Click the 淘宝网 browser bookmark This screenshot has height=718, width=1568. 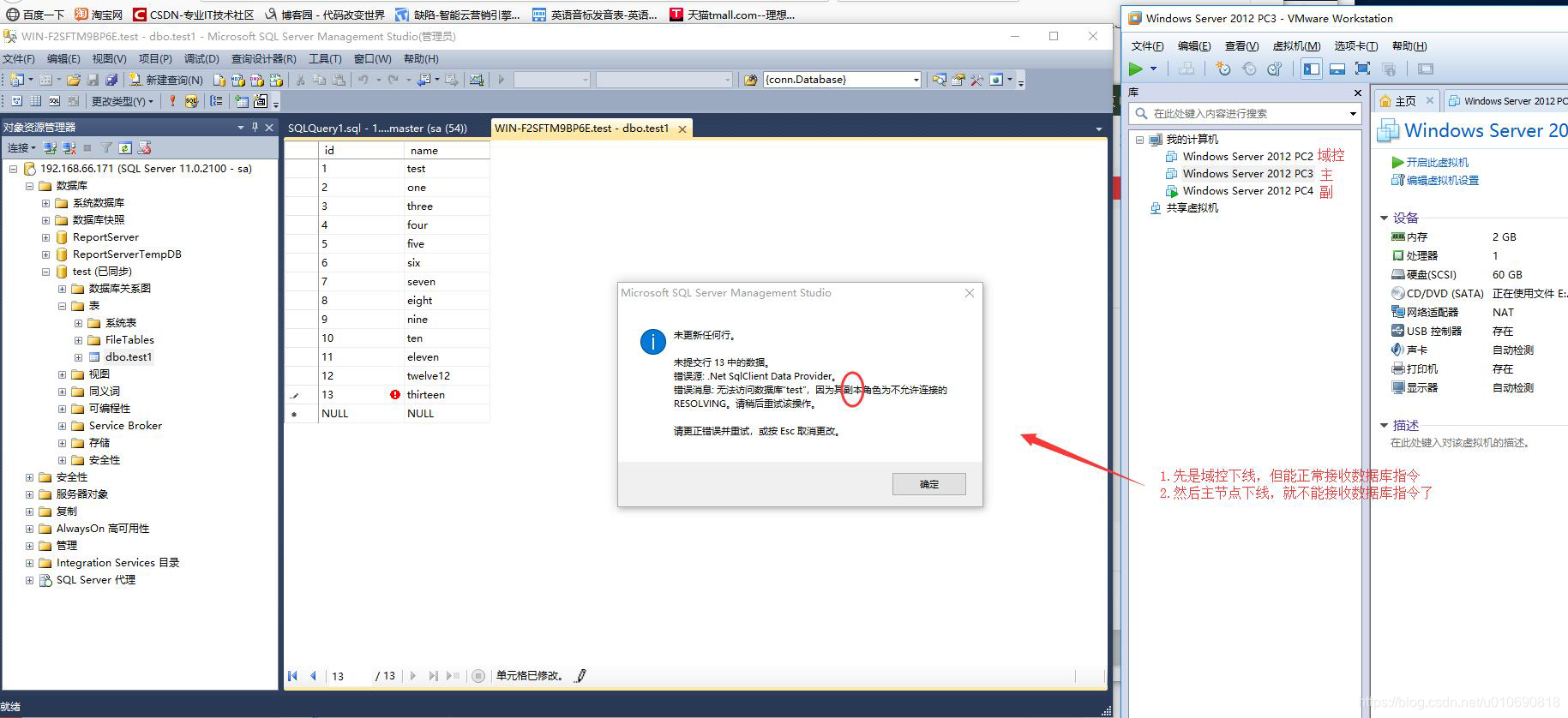pyautogui.click(x=99, y=15)
